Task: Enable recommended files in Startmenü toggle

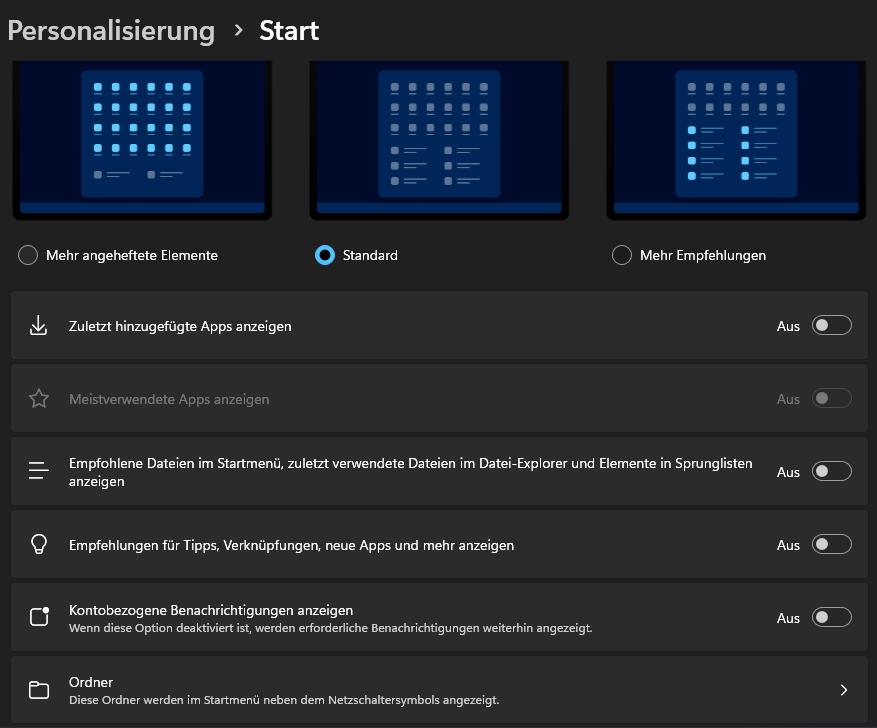Action: 832,471
